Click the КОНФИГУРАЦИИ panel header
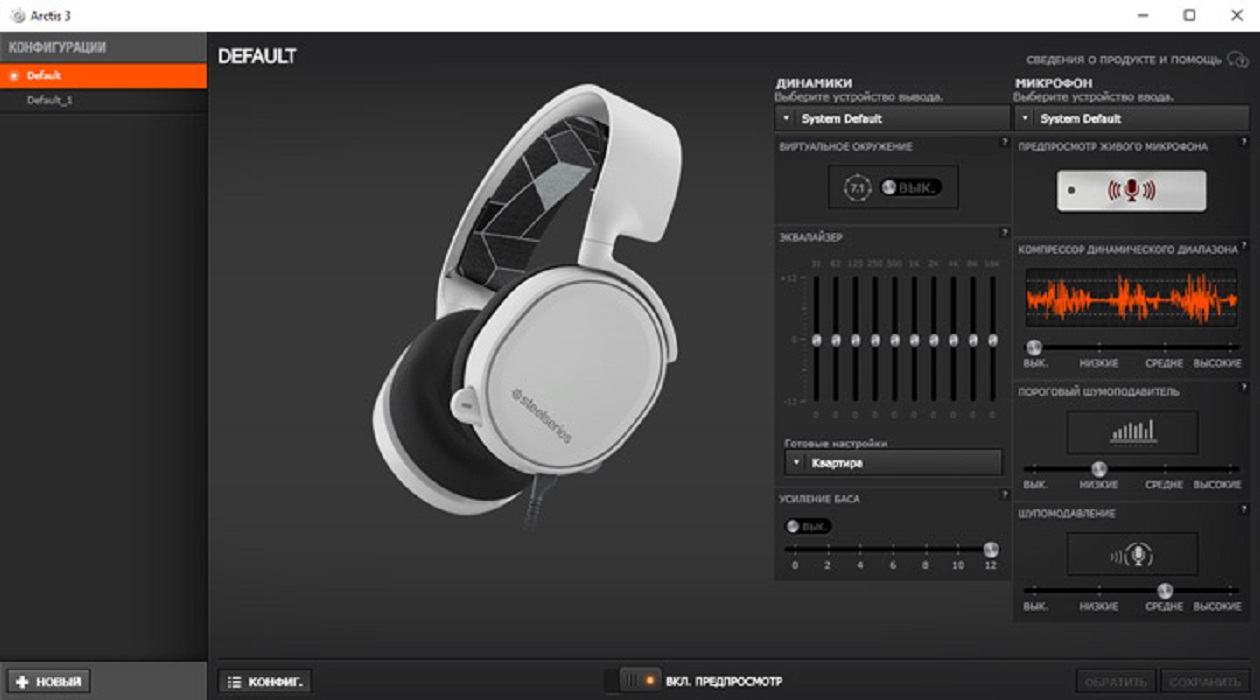The width and height of the screenshot is (1260, 700). coord(104,47)
